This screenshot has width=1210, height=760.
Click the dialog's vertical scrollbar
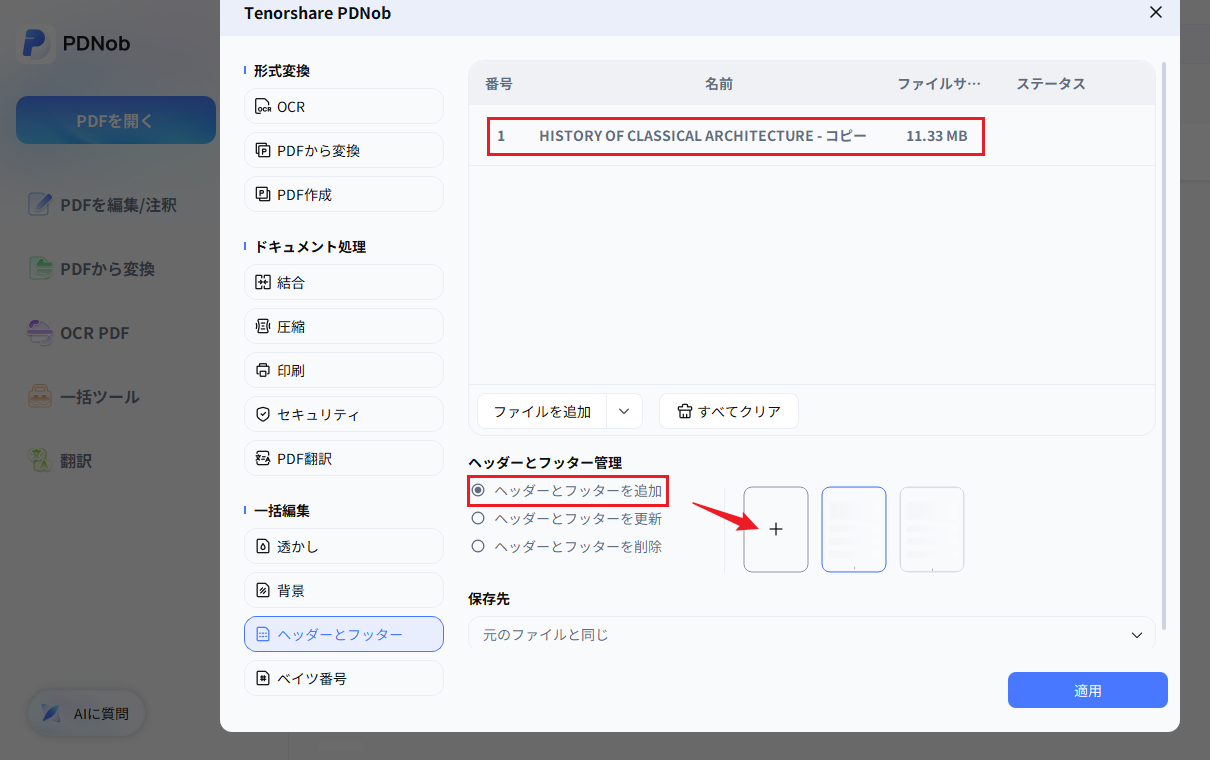[x=1164, y=345]
